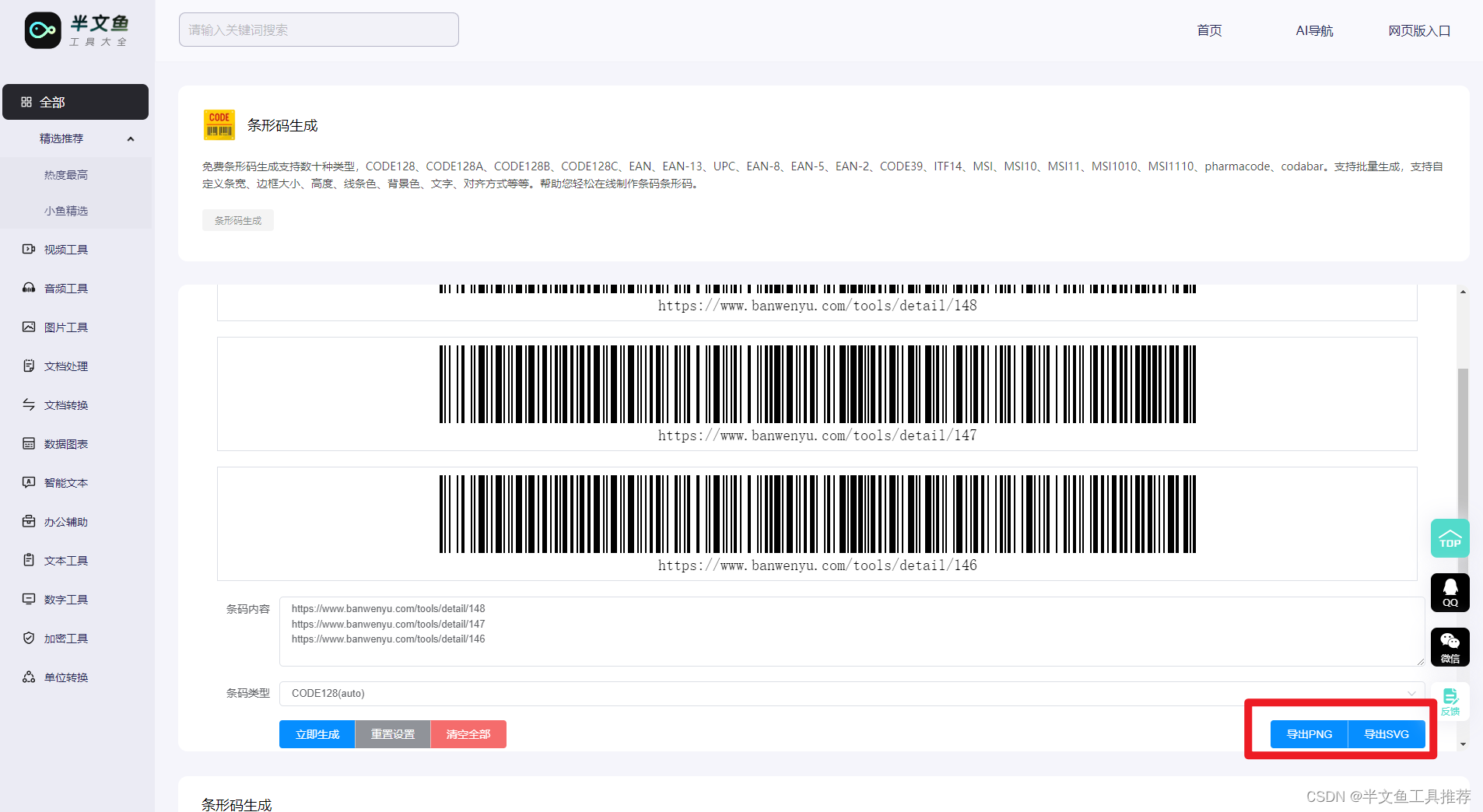Jump to page top with TOP button

[1450, 538]
